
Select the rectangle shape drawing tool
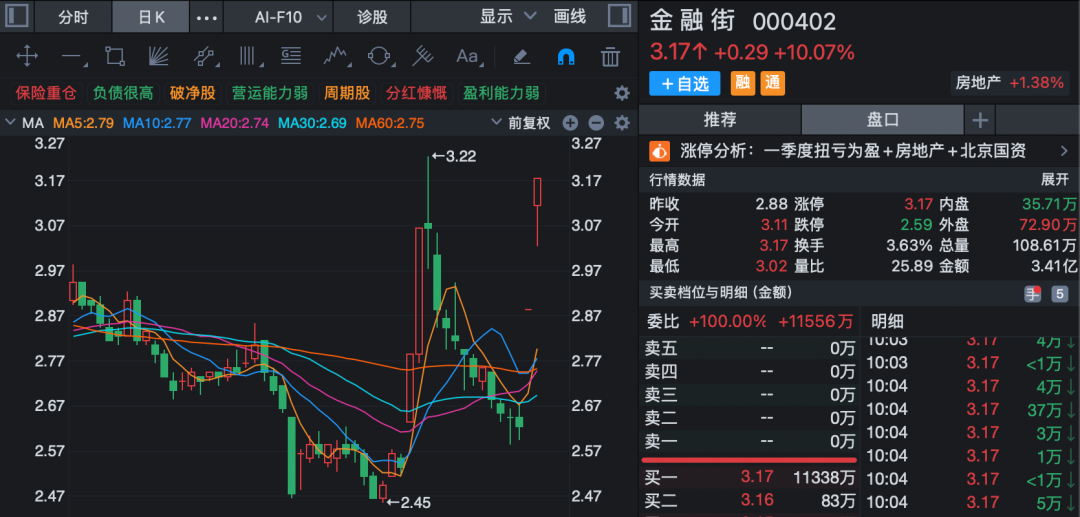pyautogui.click(x=115, y=57)
